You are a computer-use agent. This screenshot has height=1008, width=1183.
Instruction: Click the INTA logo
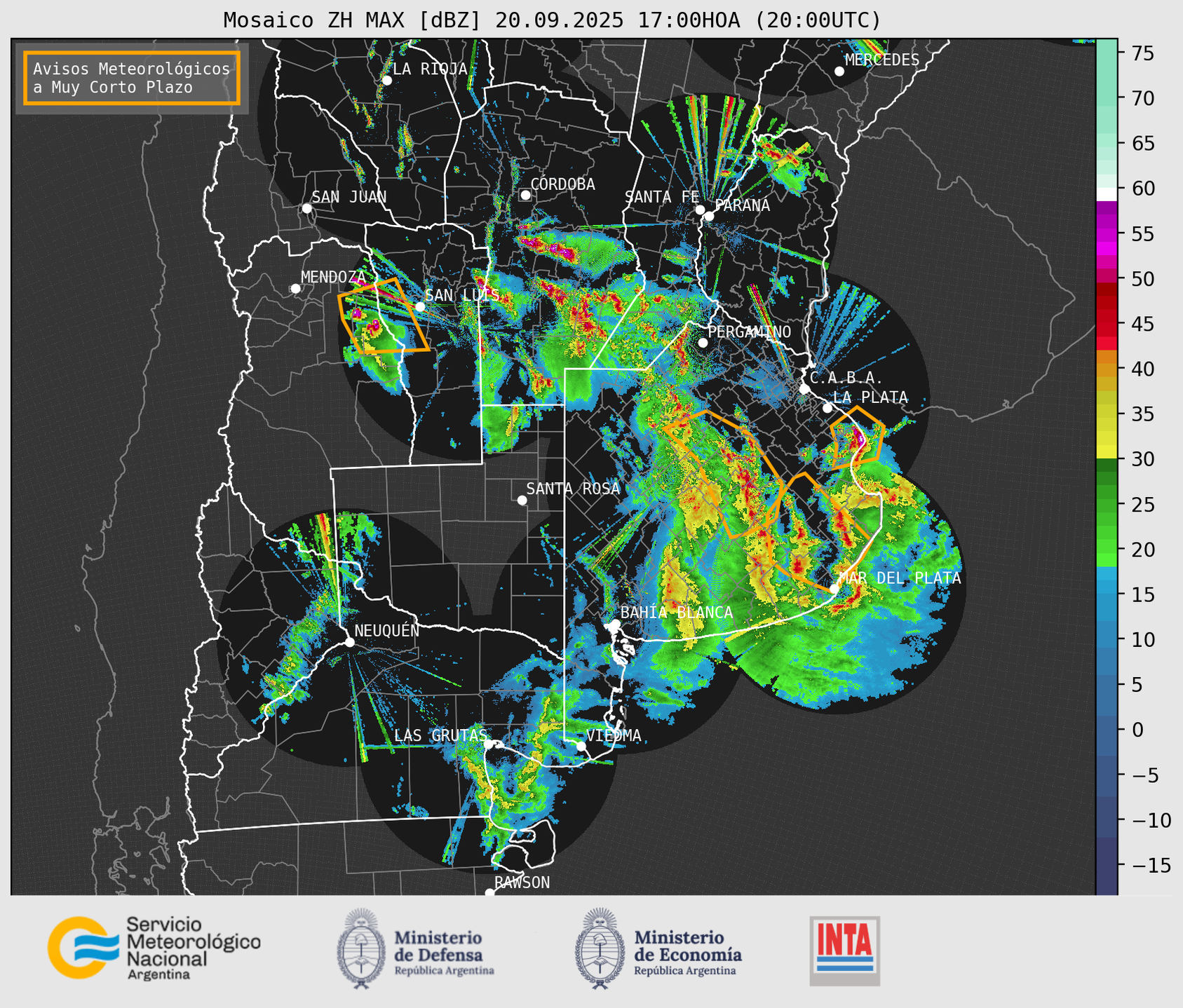click(x=845, y=951)
